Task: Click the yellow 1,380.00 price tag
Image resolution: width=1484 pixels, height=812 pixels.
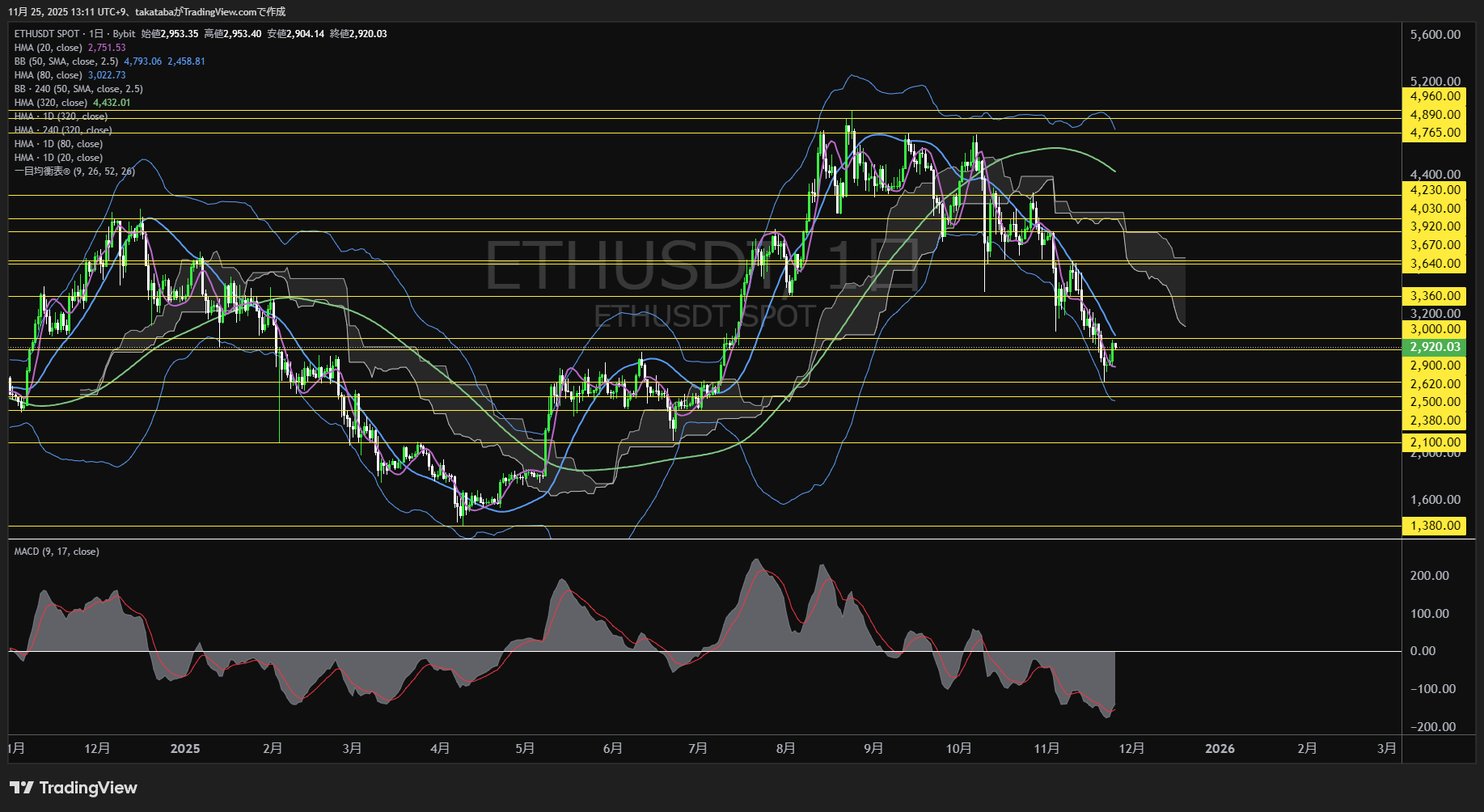Action: click(1435, 526)
